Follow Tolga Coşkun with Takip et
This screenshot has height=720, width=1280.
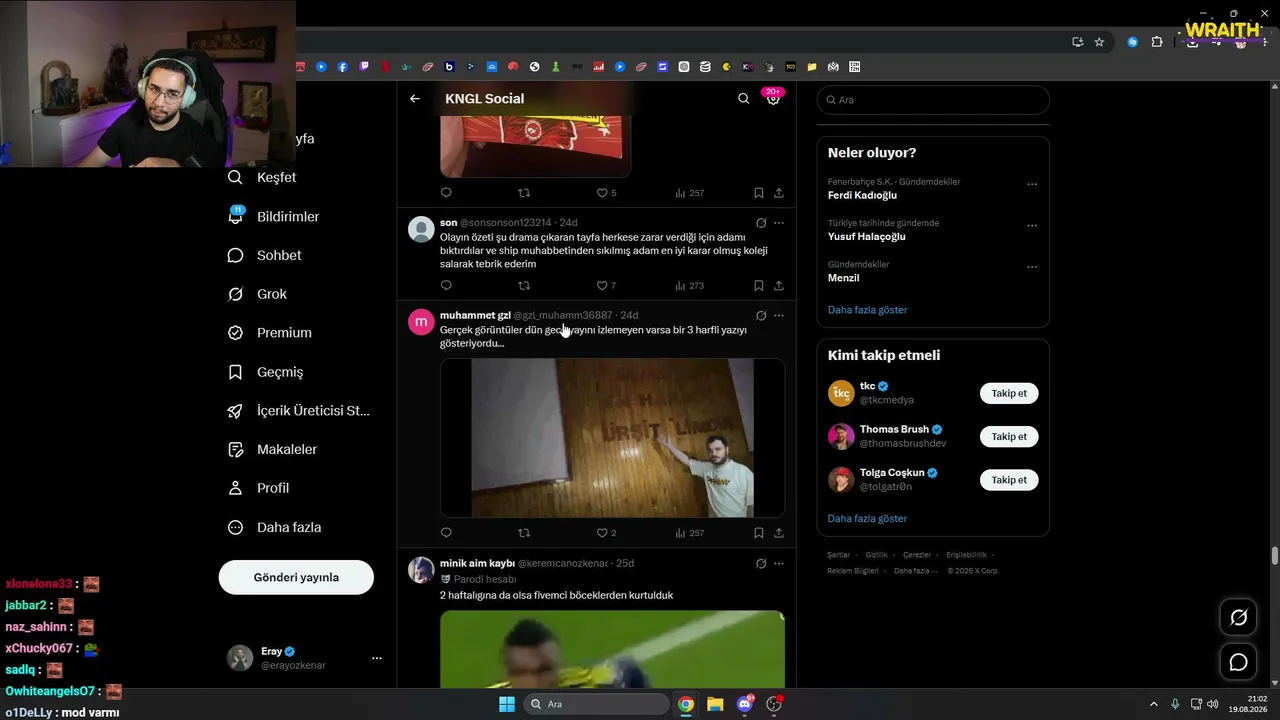tap(1009, 480)
